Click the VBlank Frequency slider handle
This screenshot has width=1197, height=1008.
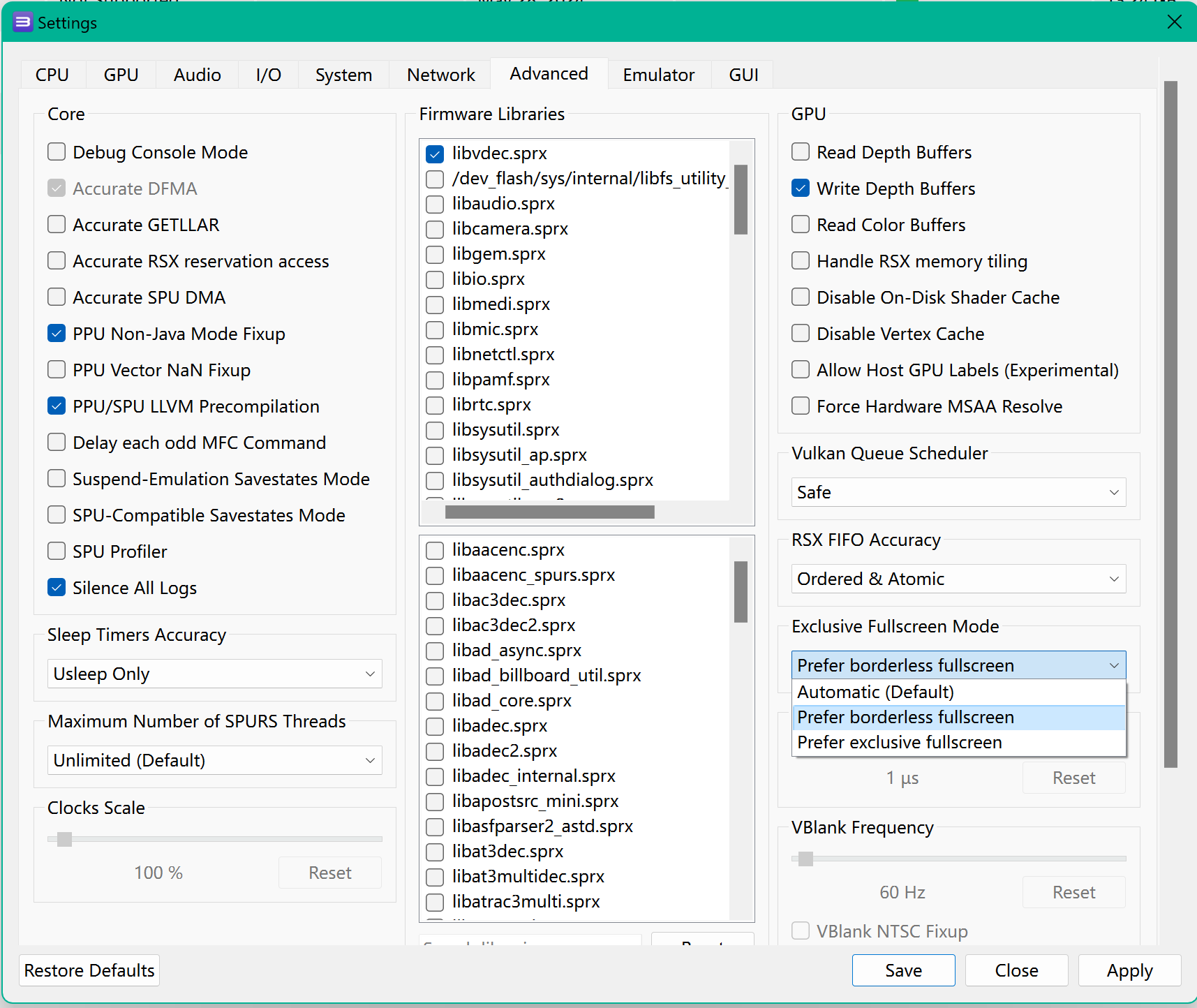click(x=805, y=859)
